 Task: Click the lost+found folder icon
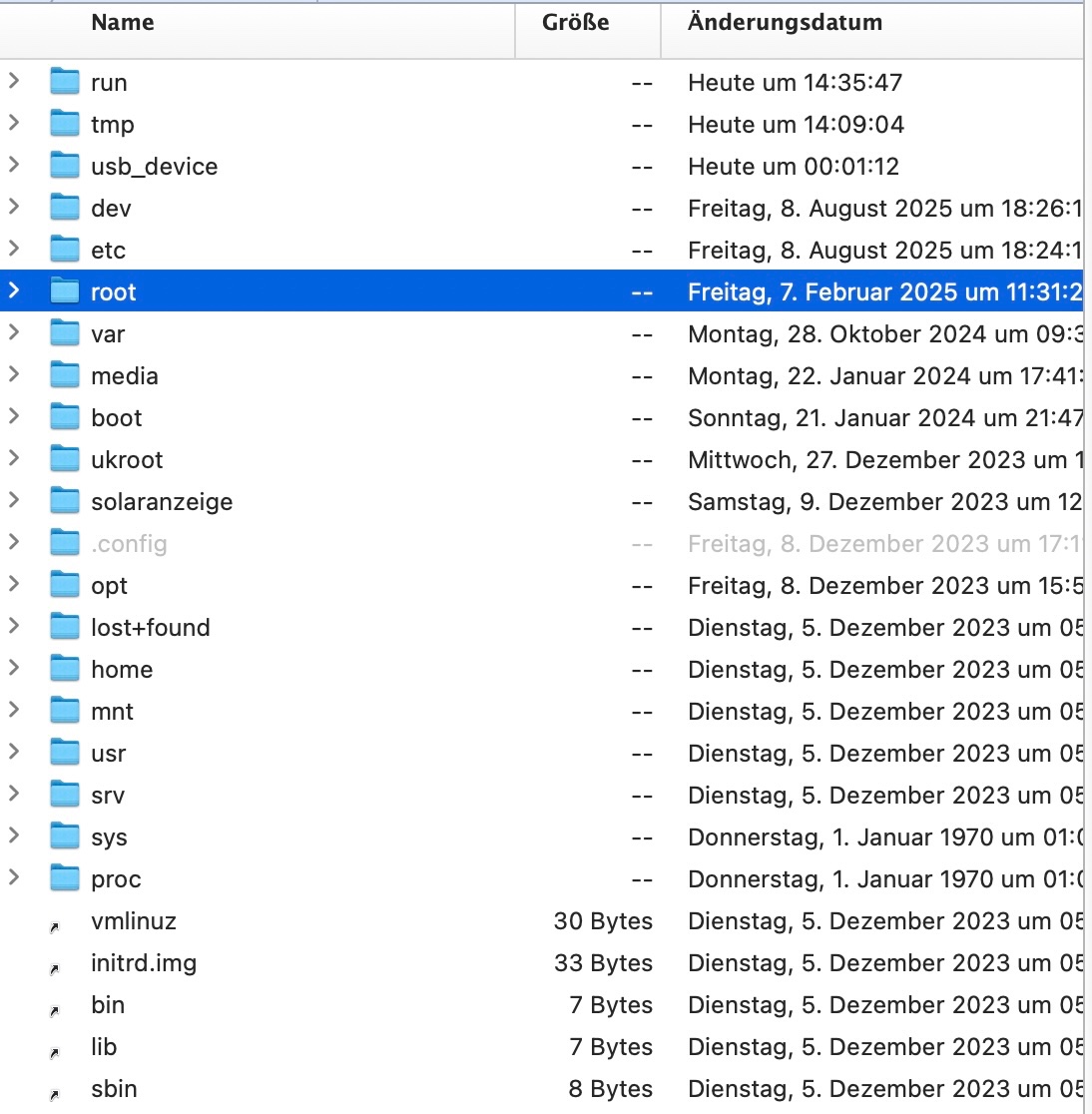point(65,627)
